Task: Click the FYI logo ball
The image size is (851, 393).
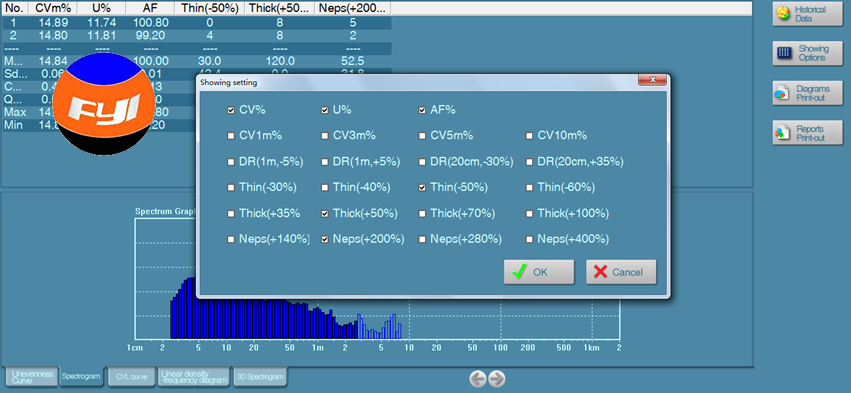Action: point(103,104)
